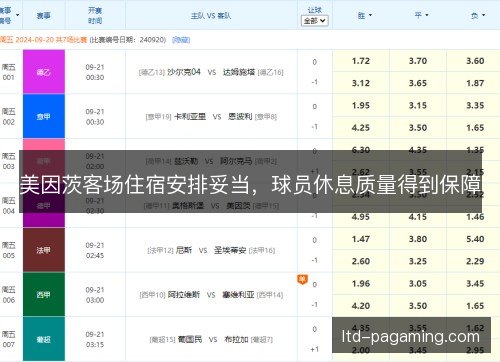500x362 pixels.
Task: Click match number 周五 005
Action: pos(8,250)
